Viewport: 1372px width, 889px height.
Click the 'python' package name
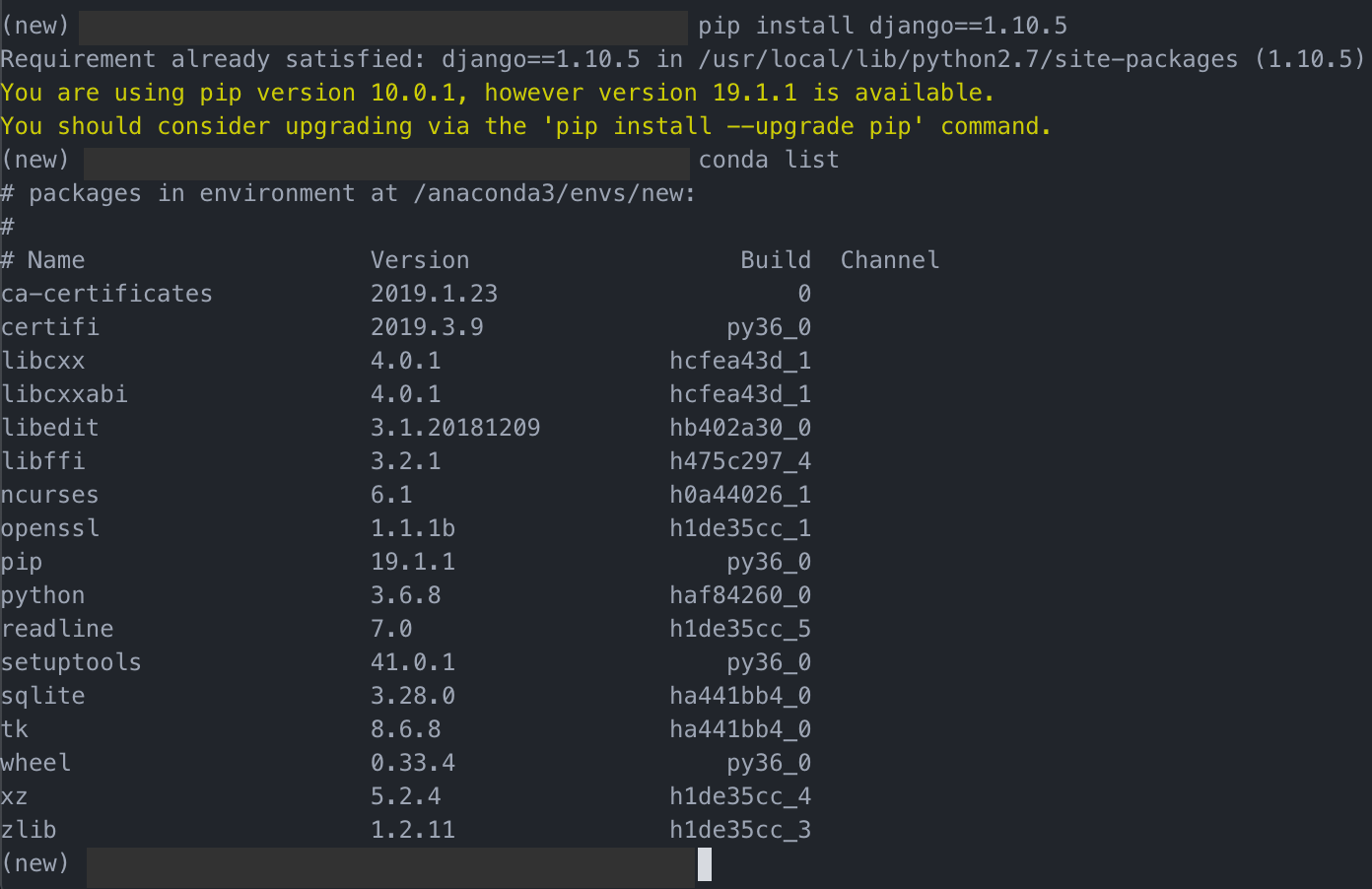tap(43, 596)
